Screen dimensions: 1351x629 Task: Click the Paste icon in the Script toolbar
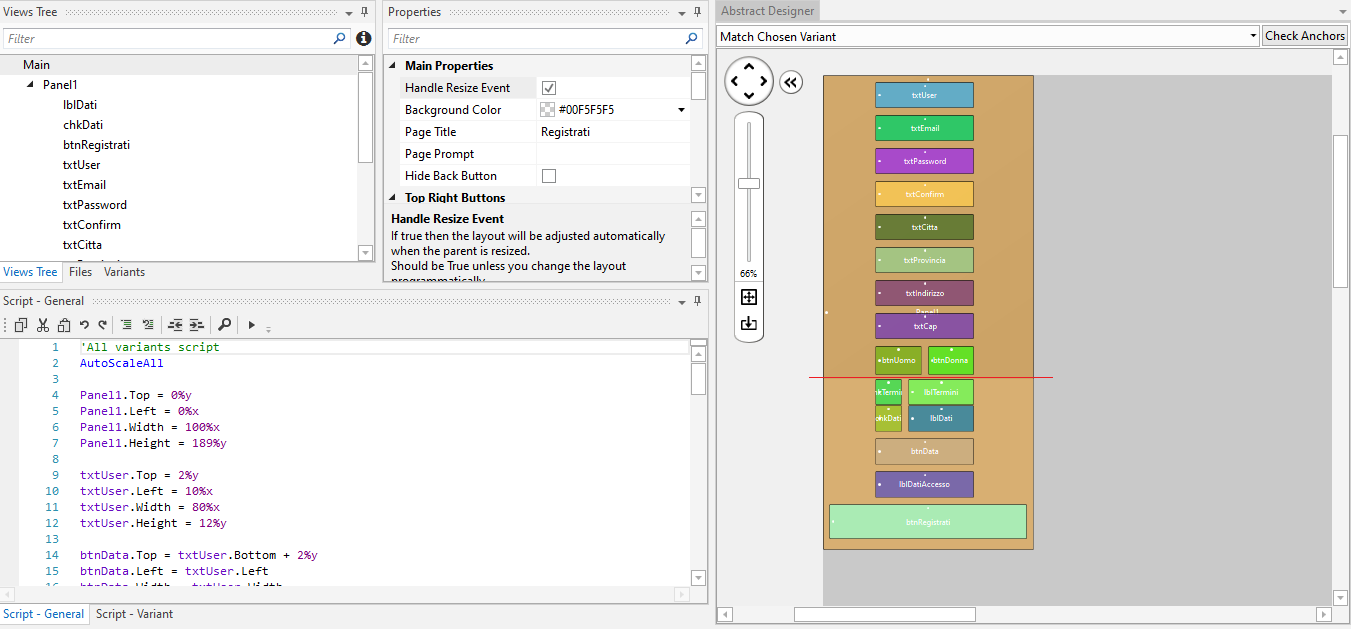point(64,325)
